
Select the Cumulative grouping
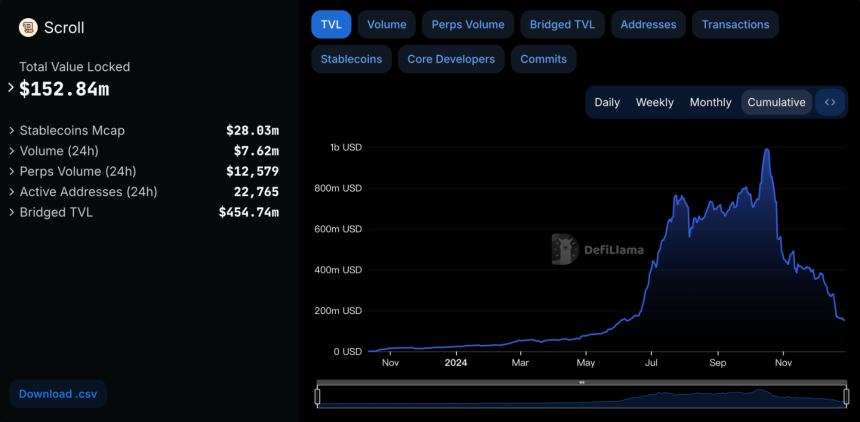pos(777,102)
